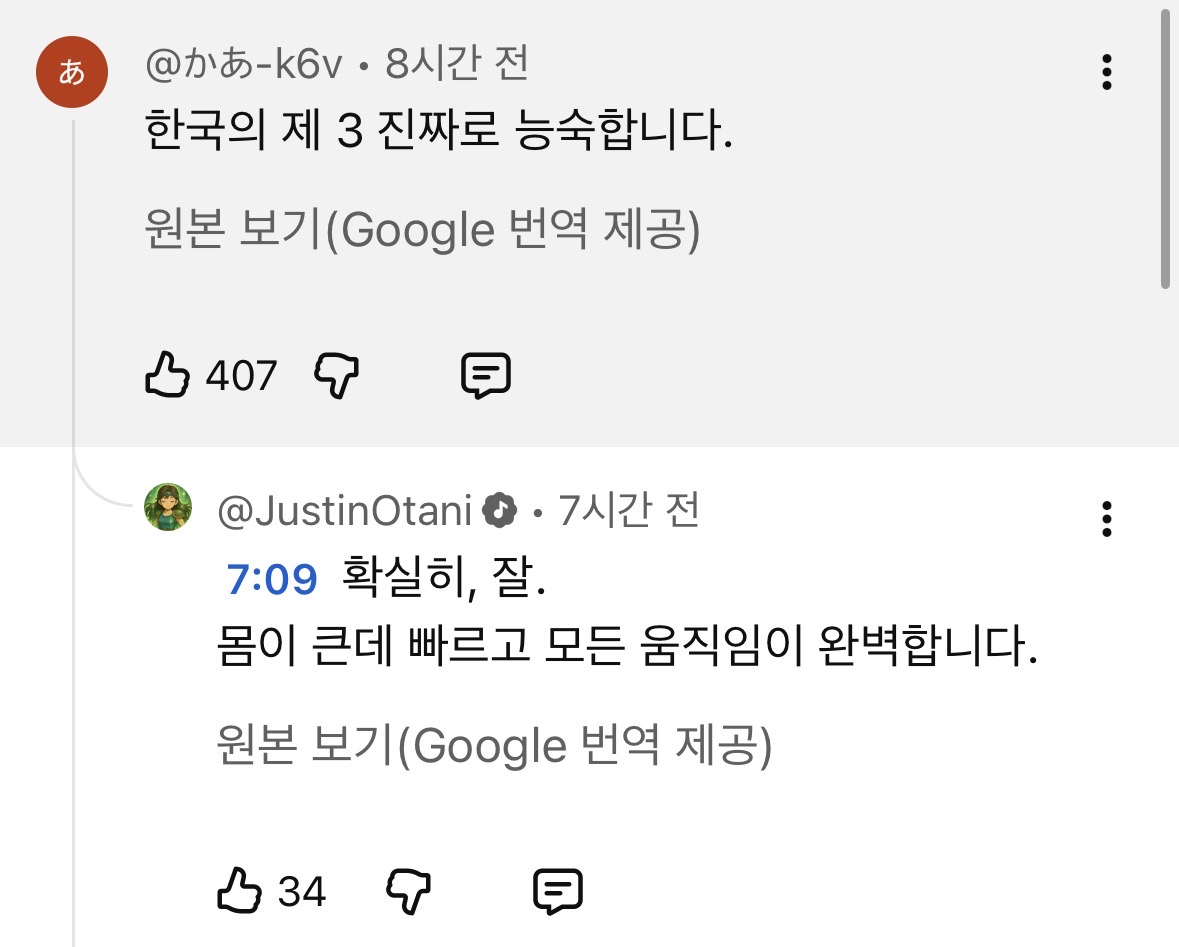1179x947 pixels.
Task: Click the 8시간 전 comment timestamp
Action: click(x=457, y=66)
